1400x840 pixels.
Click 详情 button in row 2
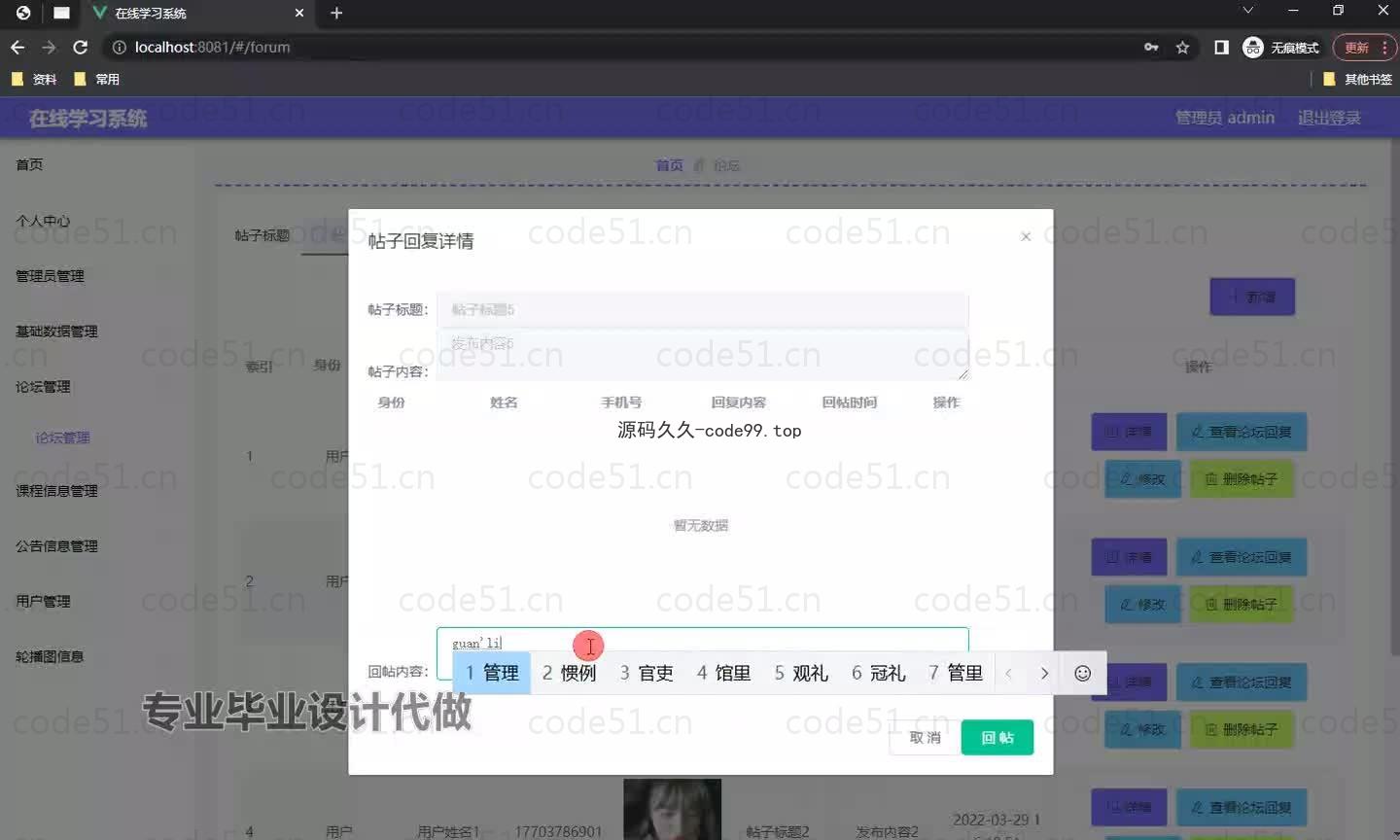(1129, 557)
